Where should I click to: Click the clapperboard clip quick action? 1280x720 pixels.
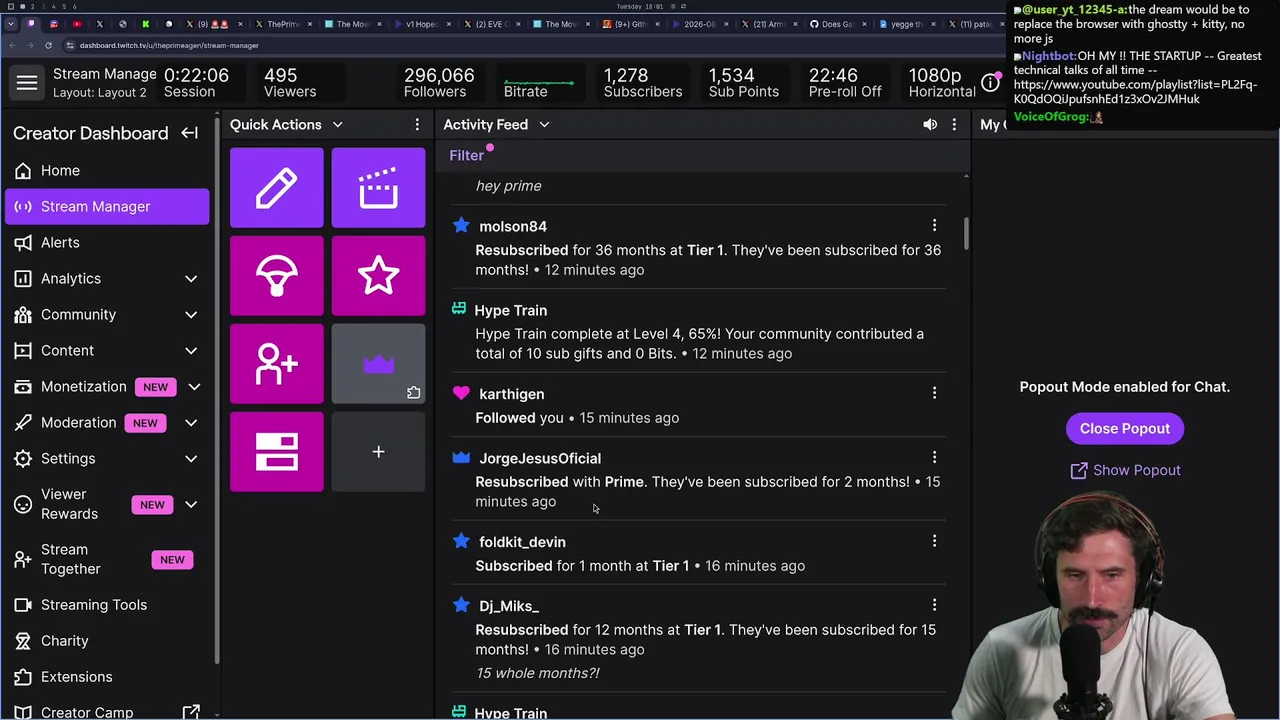pos(378,188)
